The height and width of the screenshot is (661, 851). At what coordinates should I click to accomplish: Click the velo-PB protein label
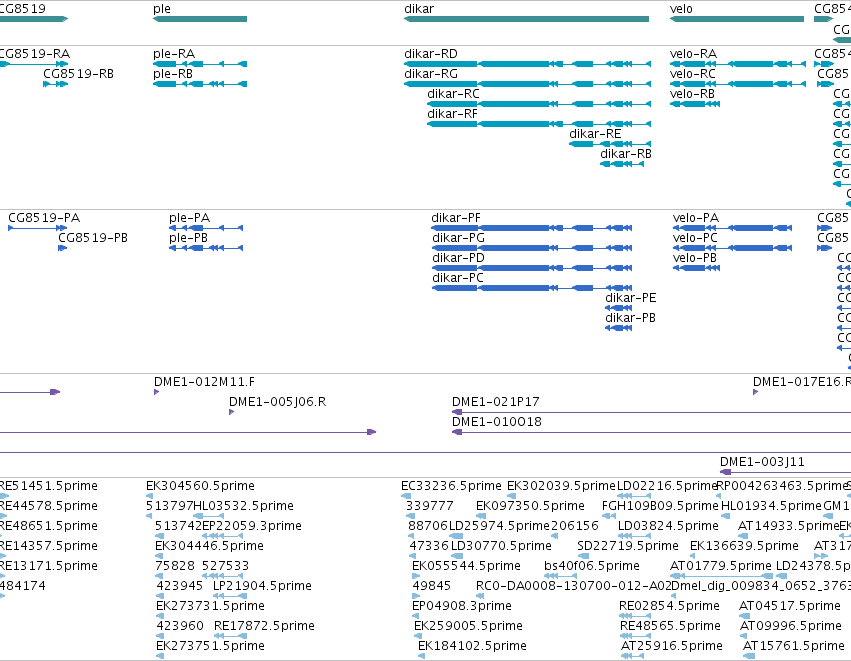pyautogui.click(x=695, y=258)
